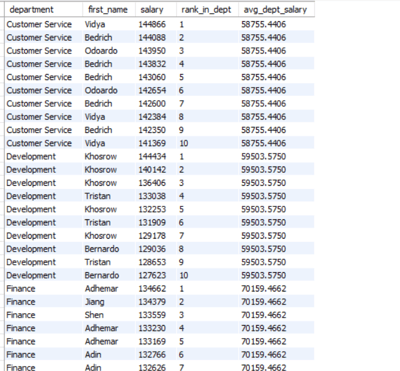This screenshot has width=400, height=371.
Task: Select salary cell 133169
Action: 152,342
